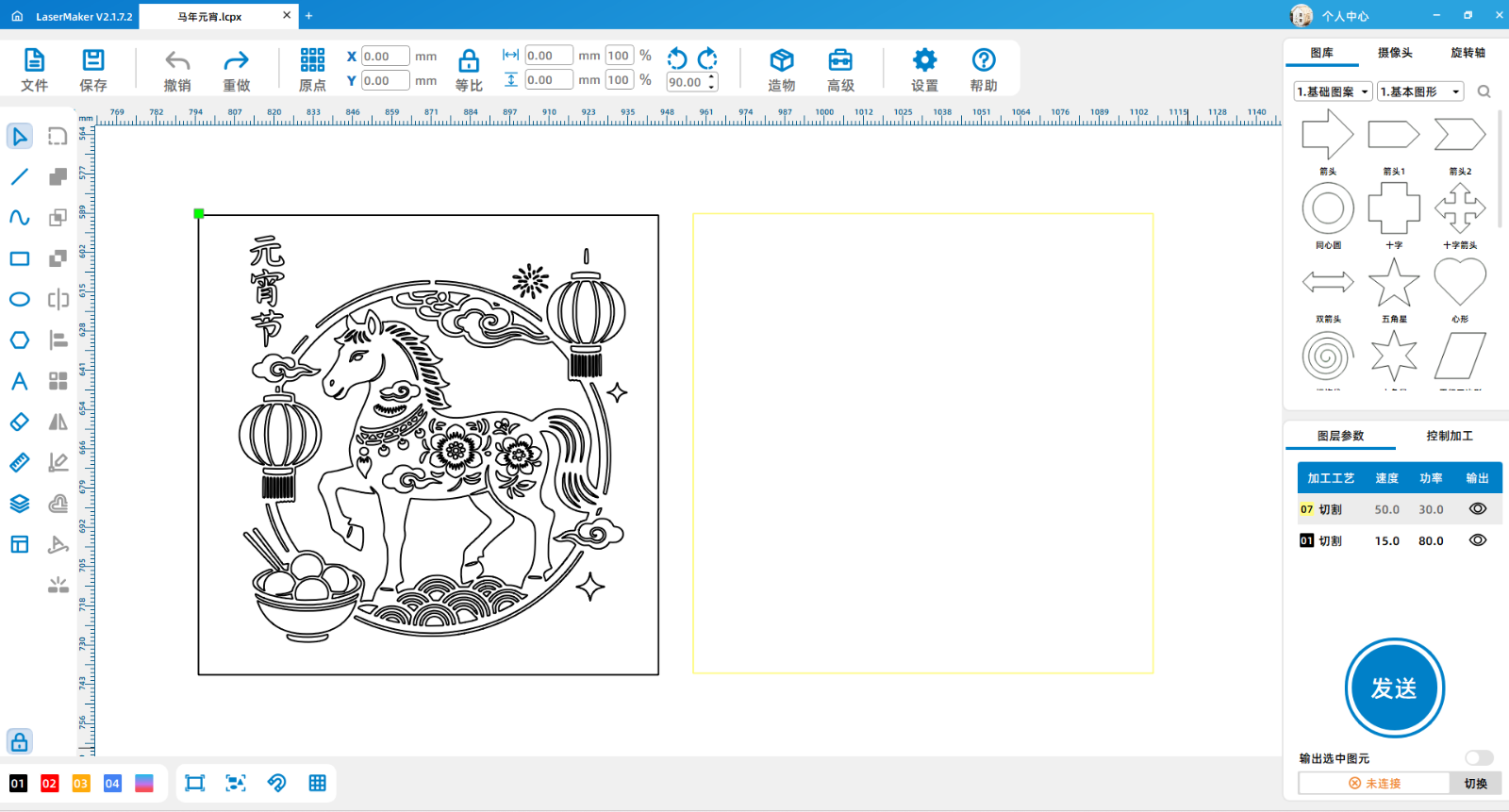
Task: Select the Text tool in left toolbar
Action: tap(19, 381)
